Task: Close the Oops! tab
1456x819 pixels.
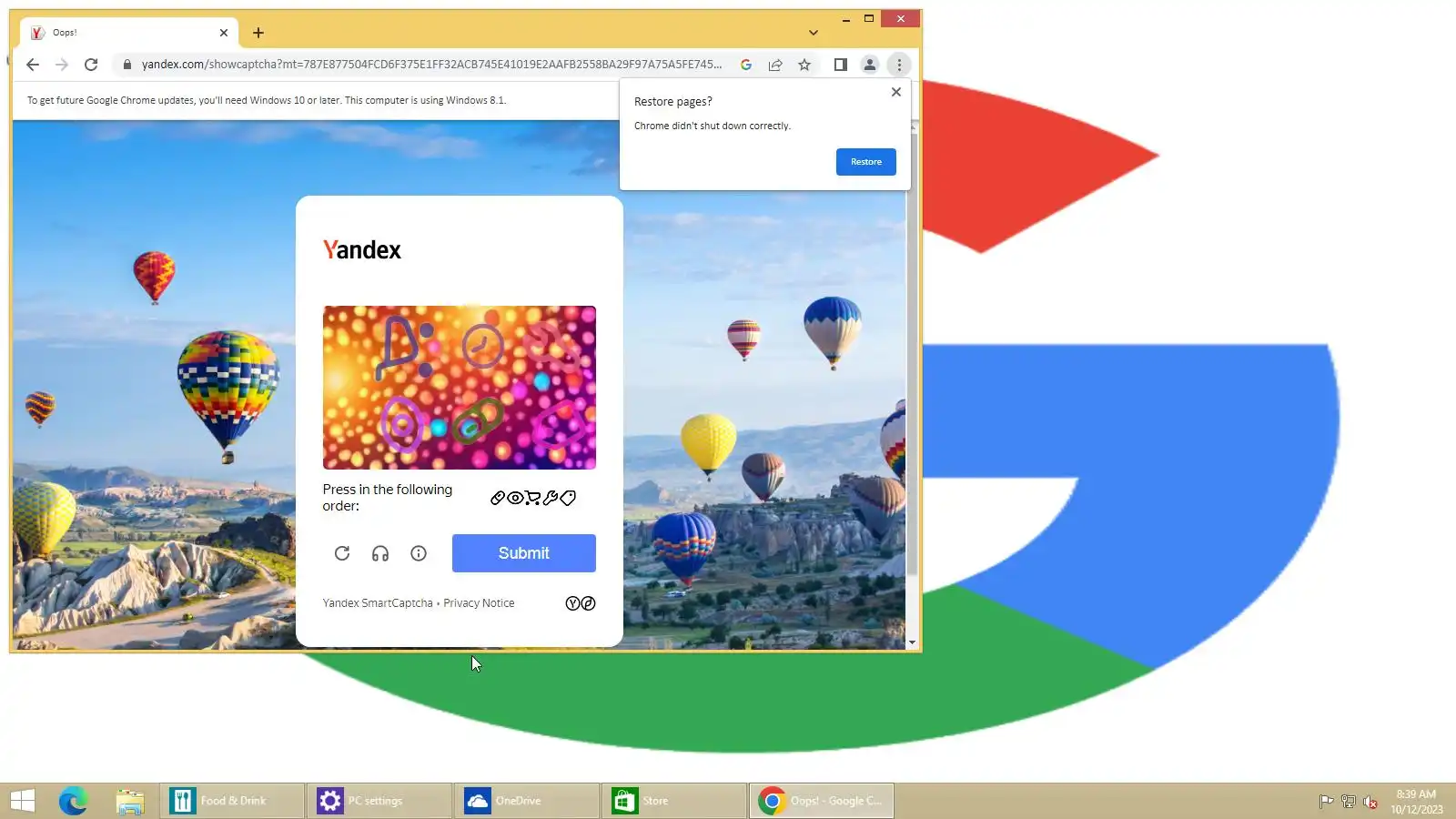Action: click(x=224, y=33)
